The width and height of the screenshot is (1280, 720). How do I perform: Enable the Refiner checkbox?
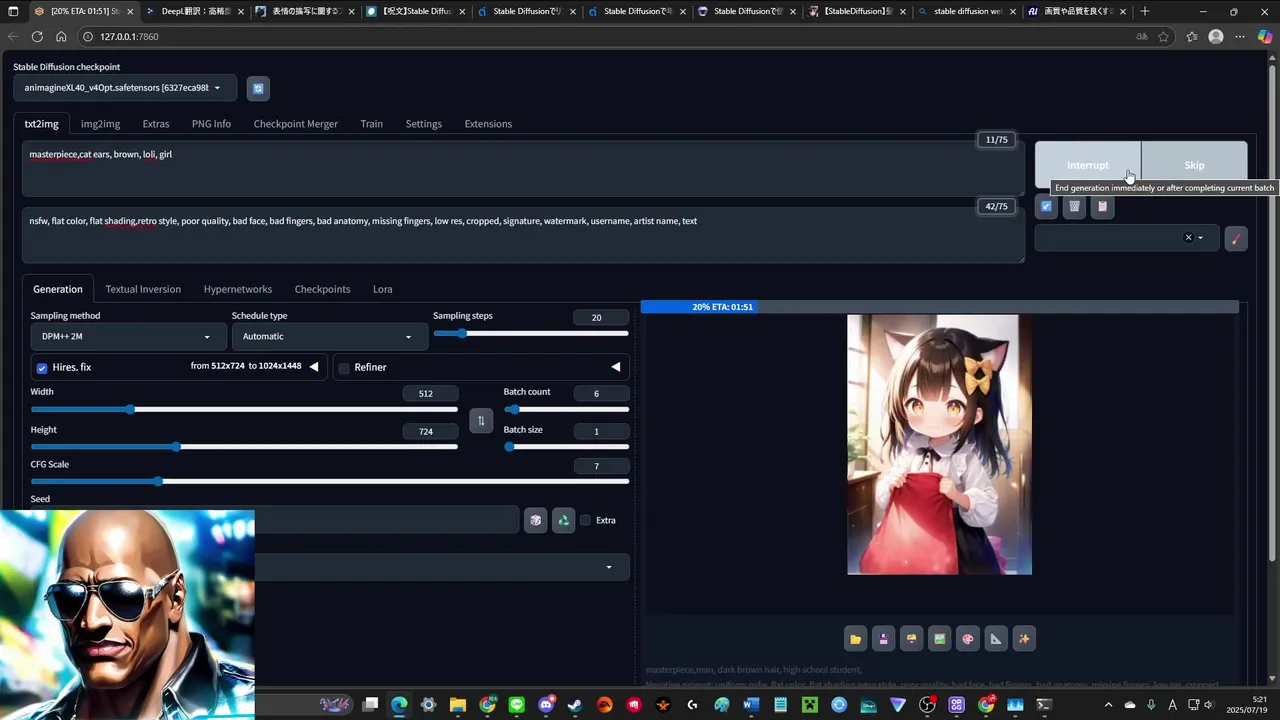(x=344, y=368)
